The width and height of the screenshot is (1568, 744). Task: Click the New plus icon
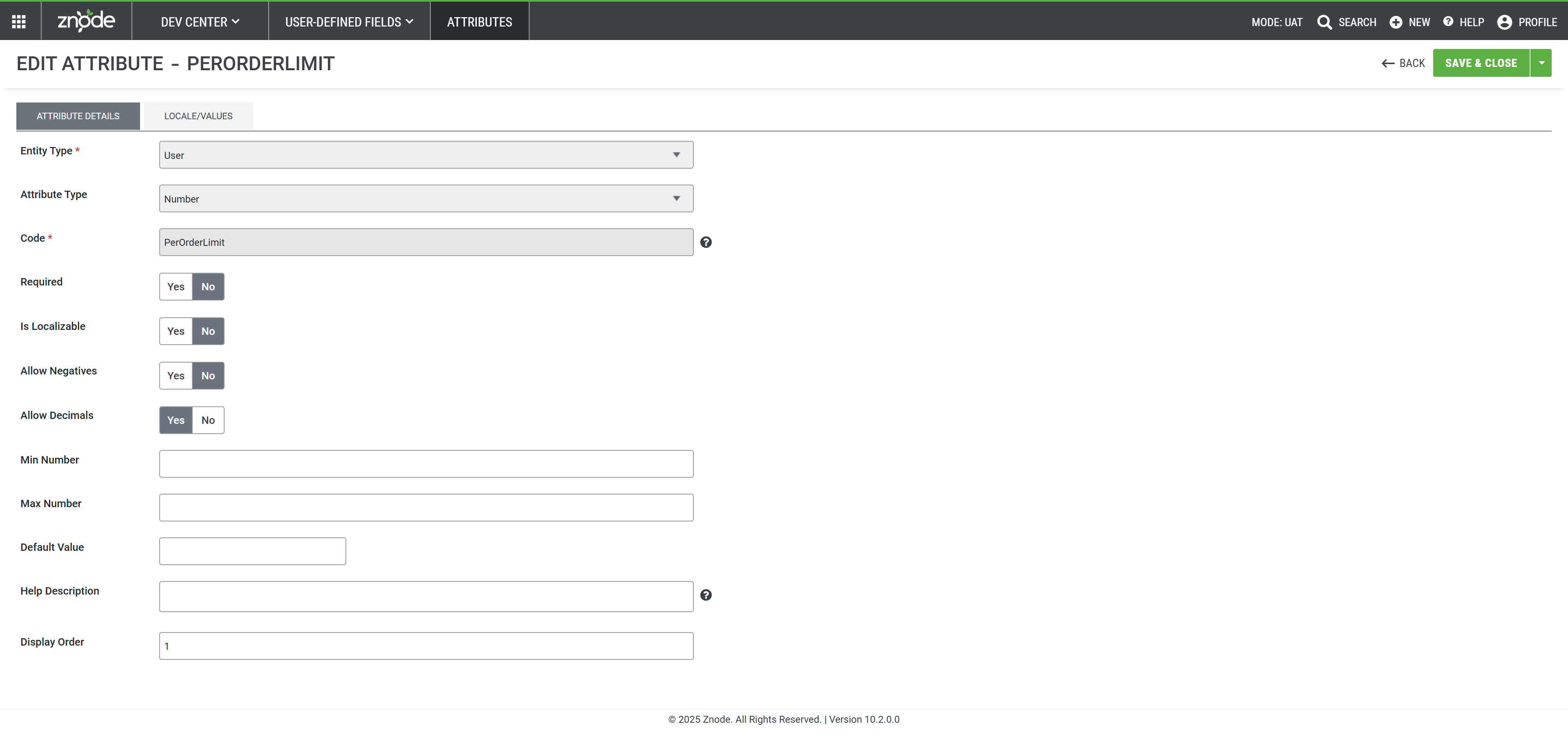pyautogui.click(x=1396, y=22)
